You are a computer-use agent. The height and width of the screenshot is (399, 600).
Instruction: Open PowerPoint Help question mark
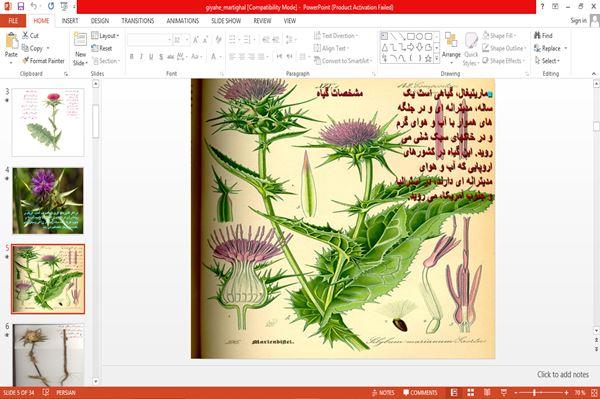pyautogui.click(x=542, y=7)
